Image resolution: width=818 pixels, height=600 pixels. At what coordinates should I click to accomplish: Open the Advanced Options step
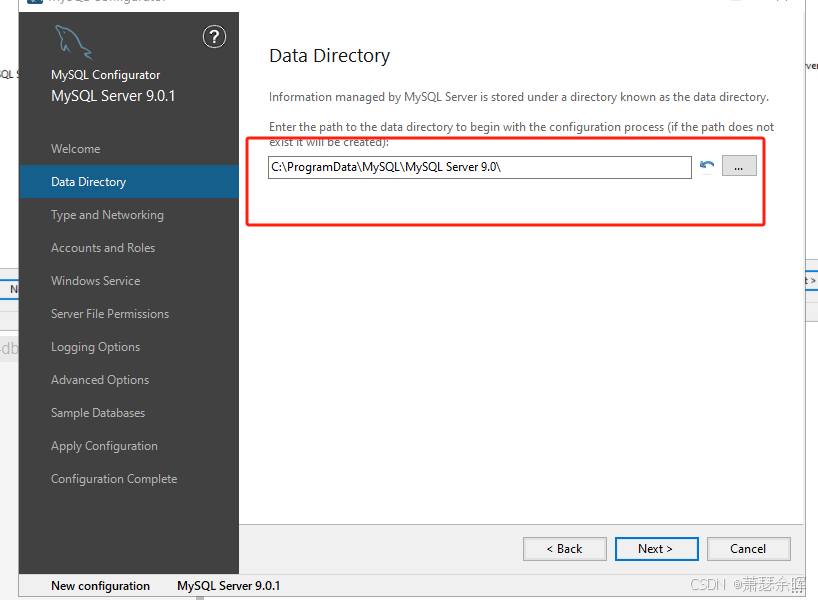pyautogui.click(x=100, y=380)
